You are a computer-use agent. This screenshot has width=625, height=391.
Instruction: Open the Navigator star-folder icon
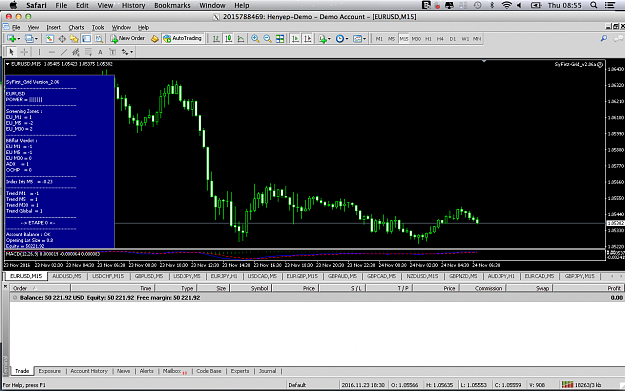[74, 39]
